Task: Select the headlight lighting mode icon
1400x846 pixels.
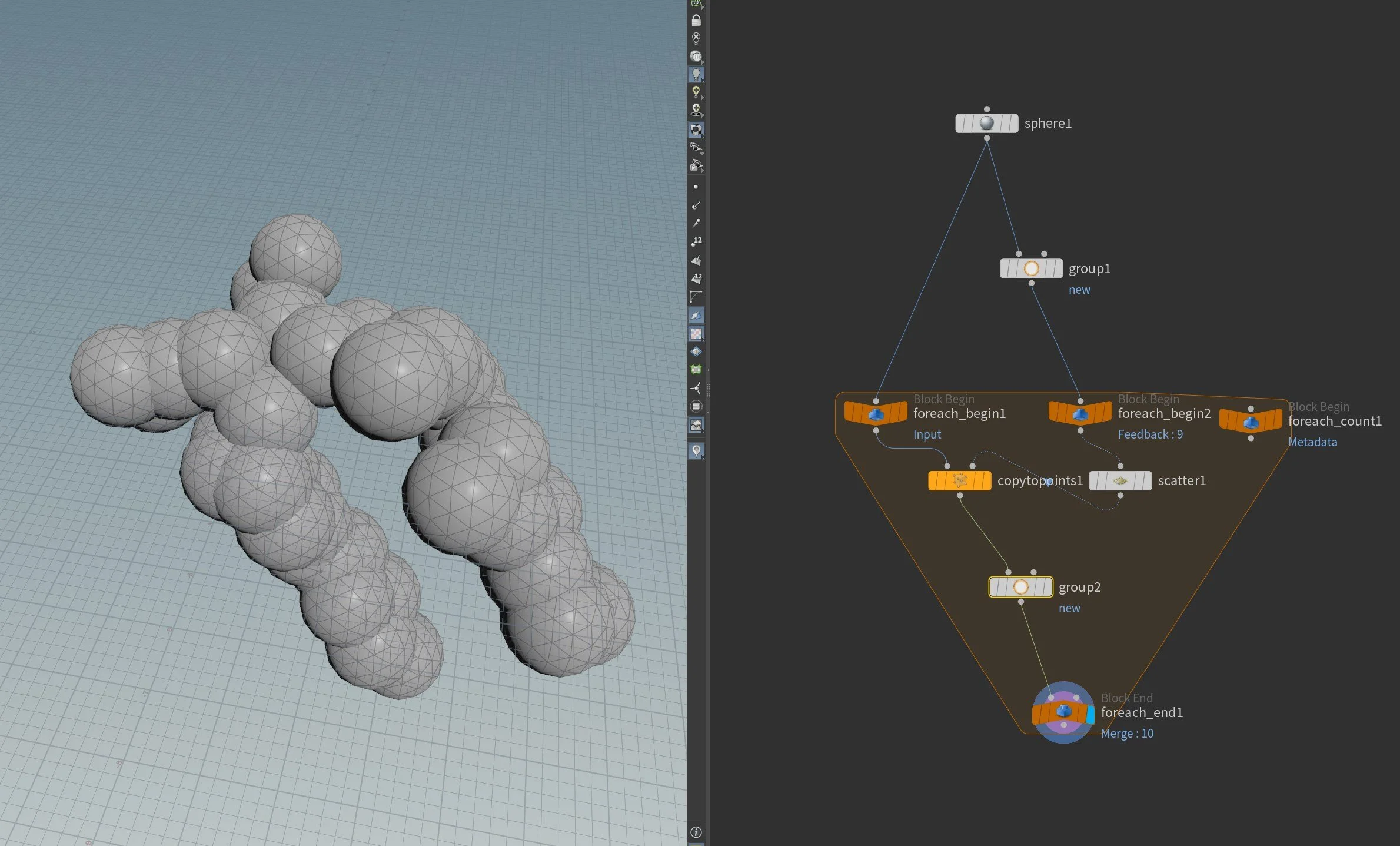Action: [696, 57]
